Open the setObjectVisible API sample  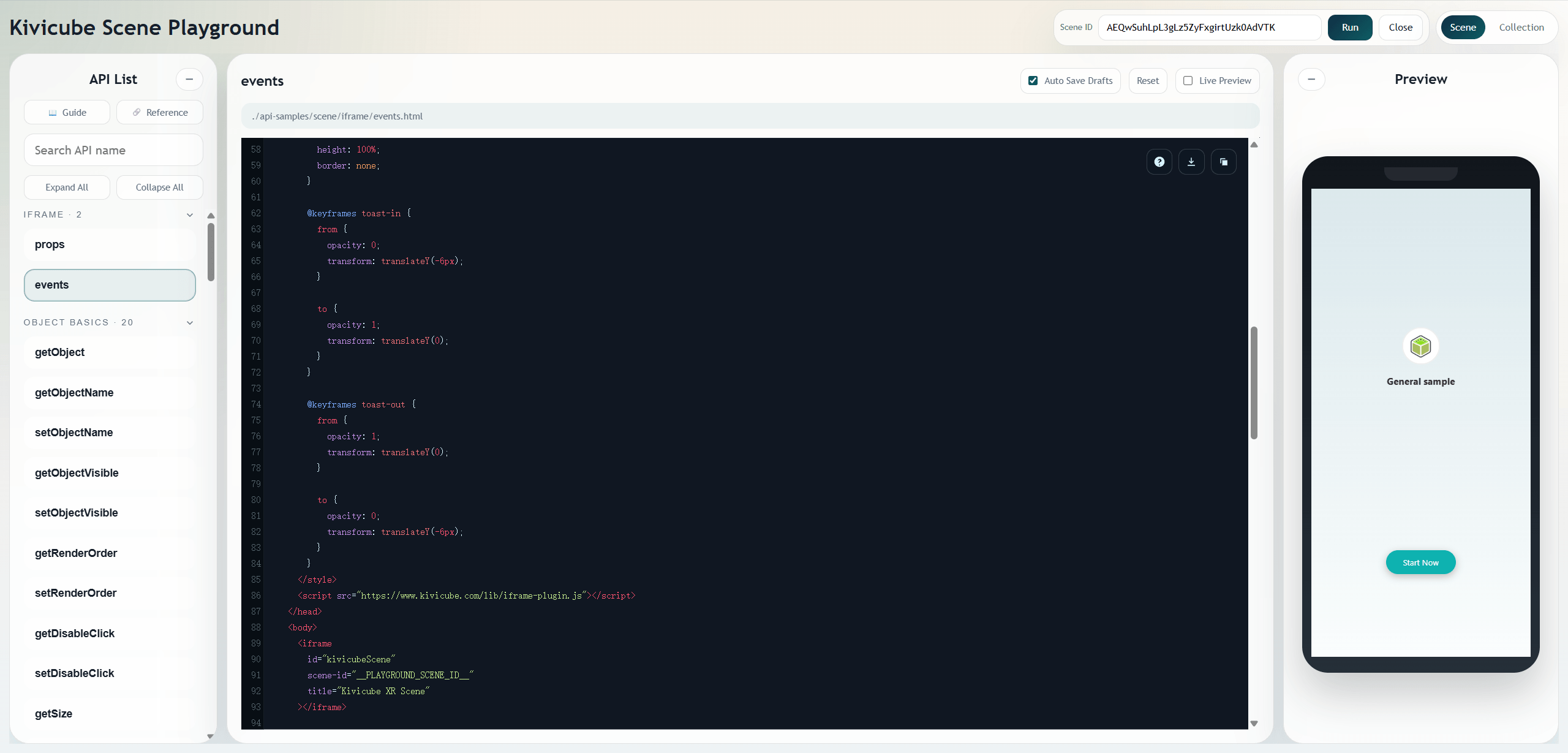tap(110, 513)
